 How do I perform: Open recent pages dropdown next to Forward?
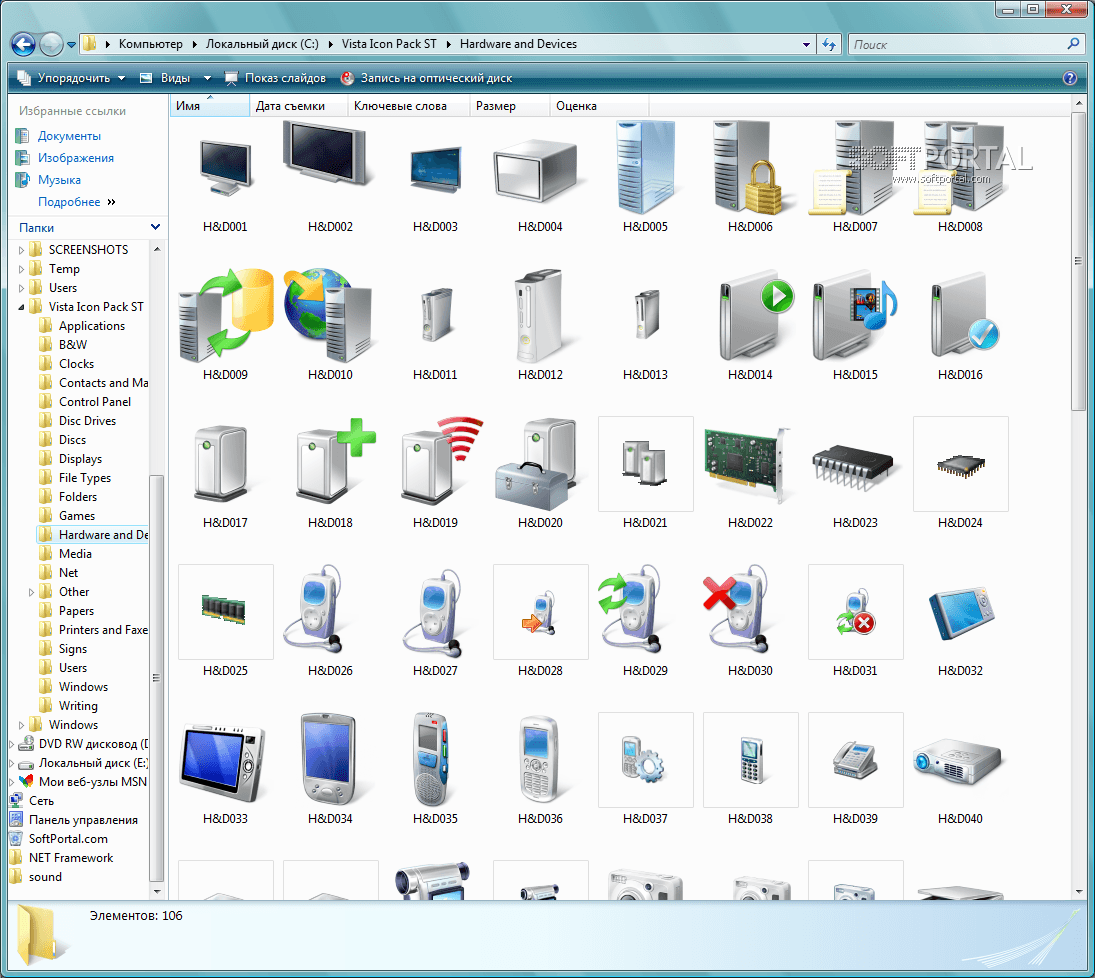click(71, 45)
